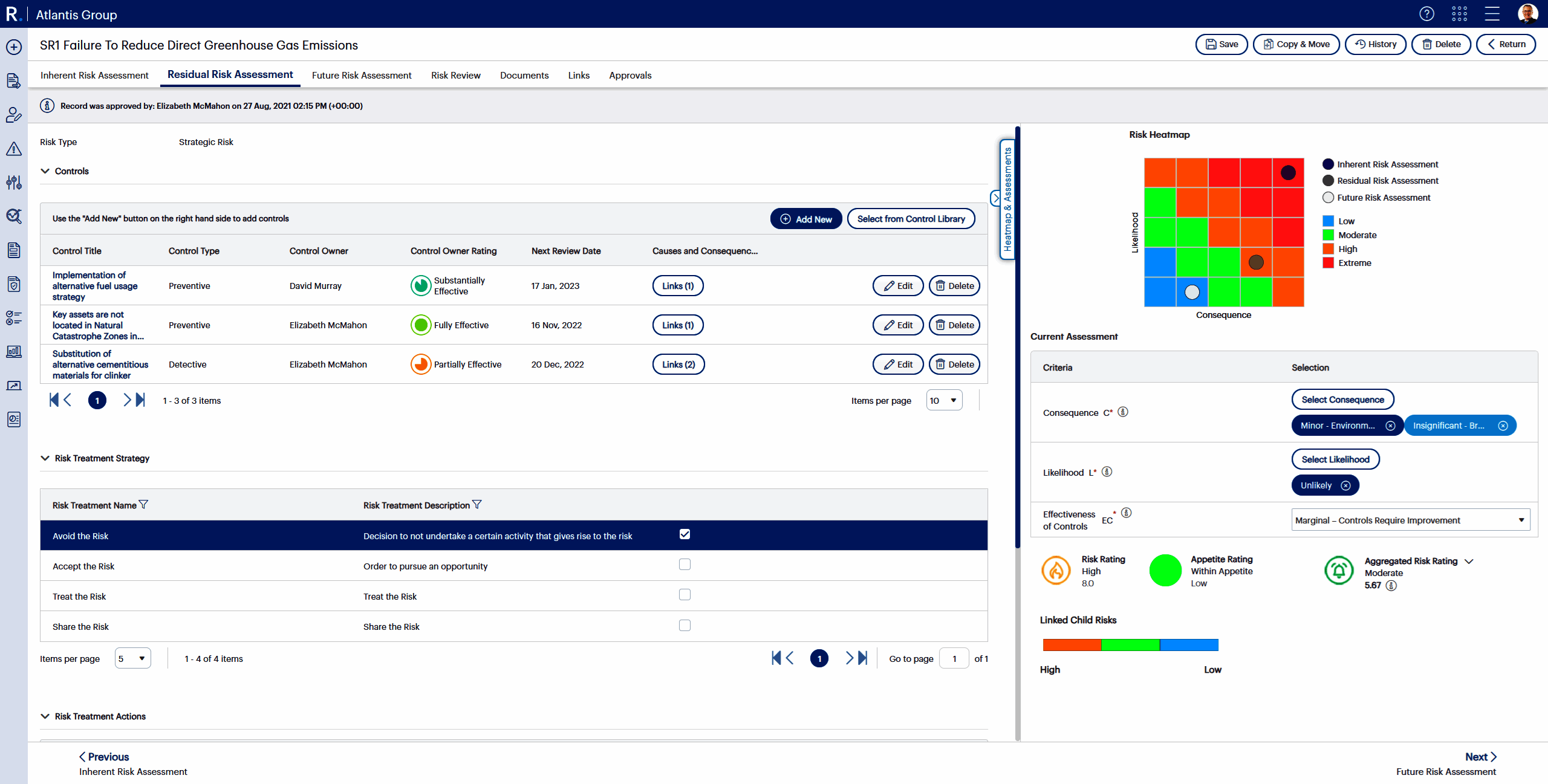Expand Aggregated Risk Rating chevron
This screenshot has height=784, width=1548.
(x=1469, y=562)
